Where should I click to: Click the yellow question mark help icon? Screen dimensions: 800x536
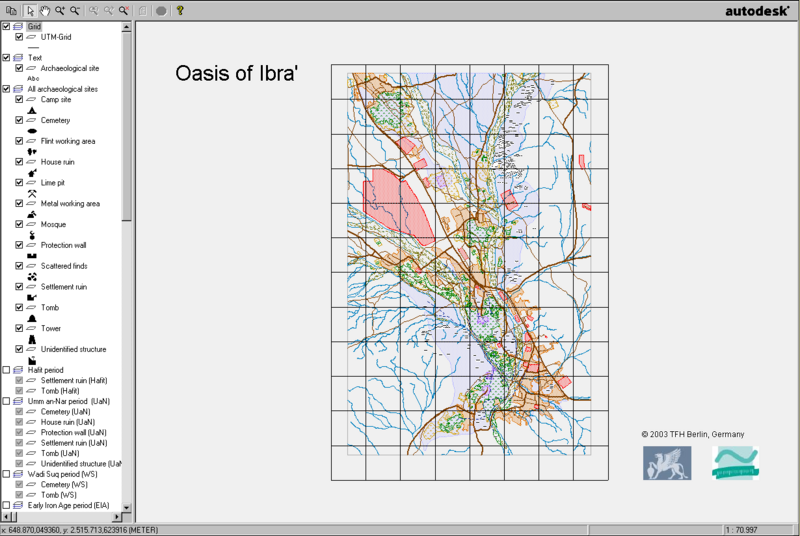(180, 10)
